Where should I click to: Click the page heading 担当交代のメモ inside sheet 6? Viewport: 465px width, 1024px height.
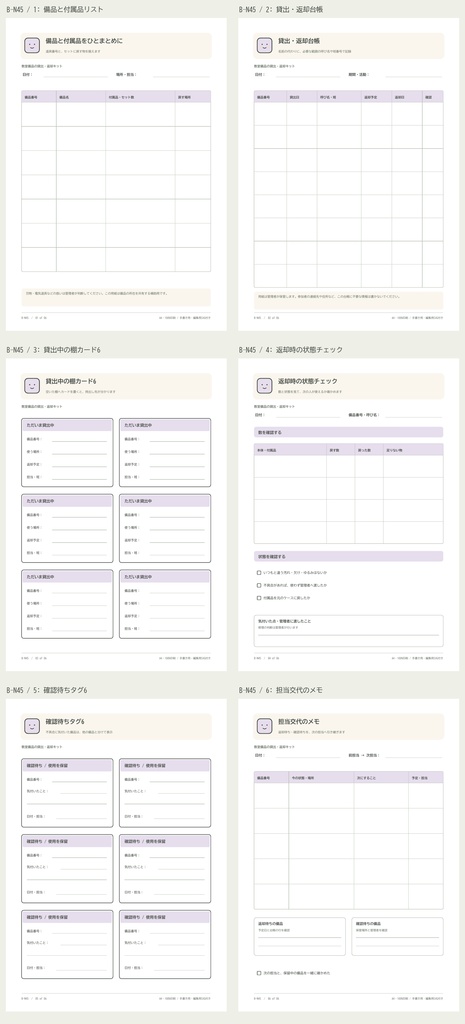click(x=298, y=722)
